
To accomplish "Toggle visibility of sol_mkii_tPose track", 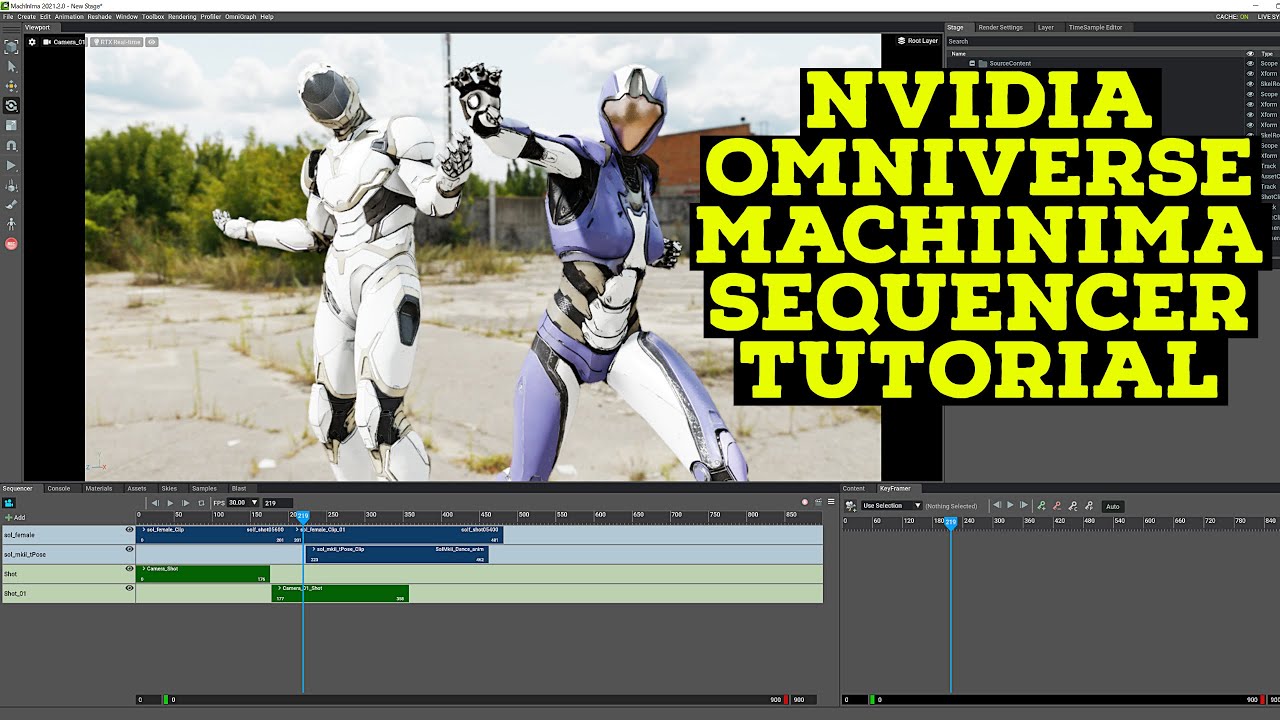I will (x=129, y=549).
